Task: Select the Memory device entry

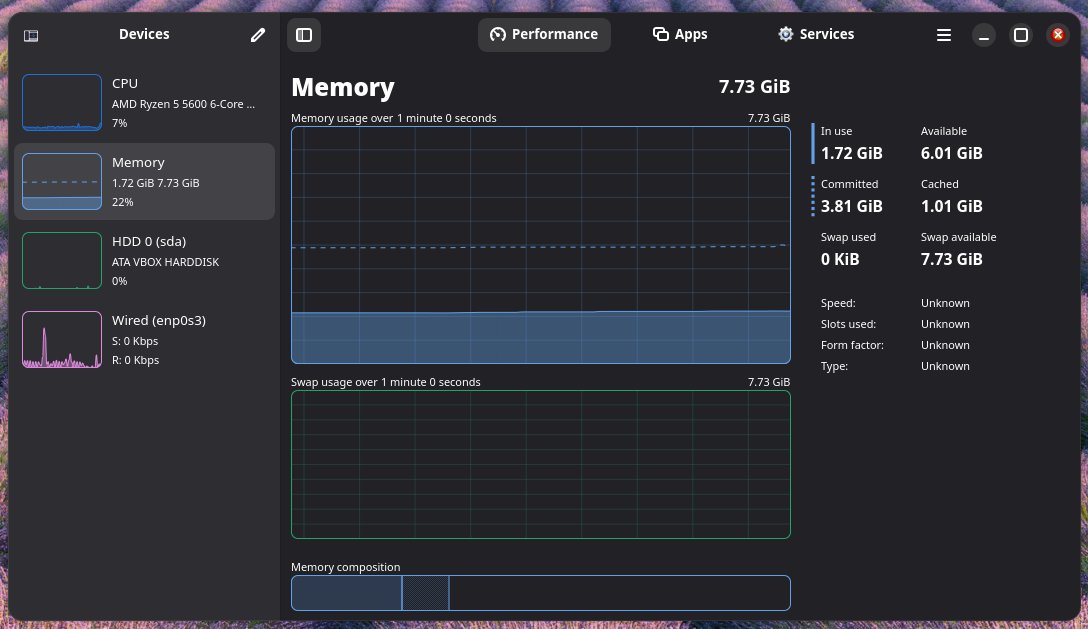Action: click(x=144, y=182)
